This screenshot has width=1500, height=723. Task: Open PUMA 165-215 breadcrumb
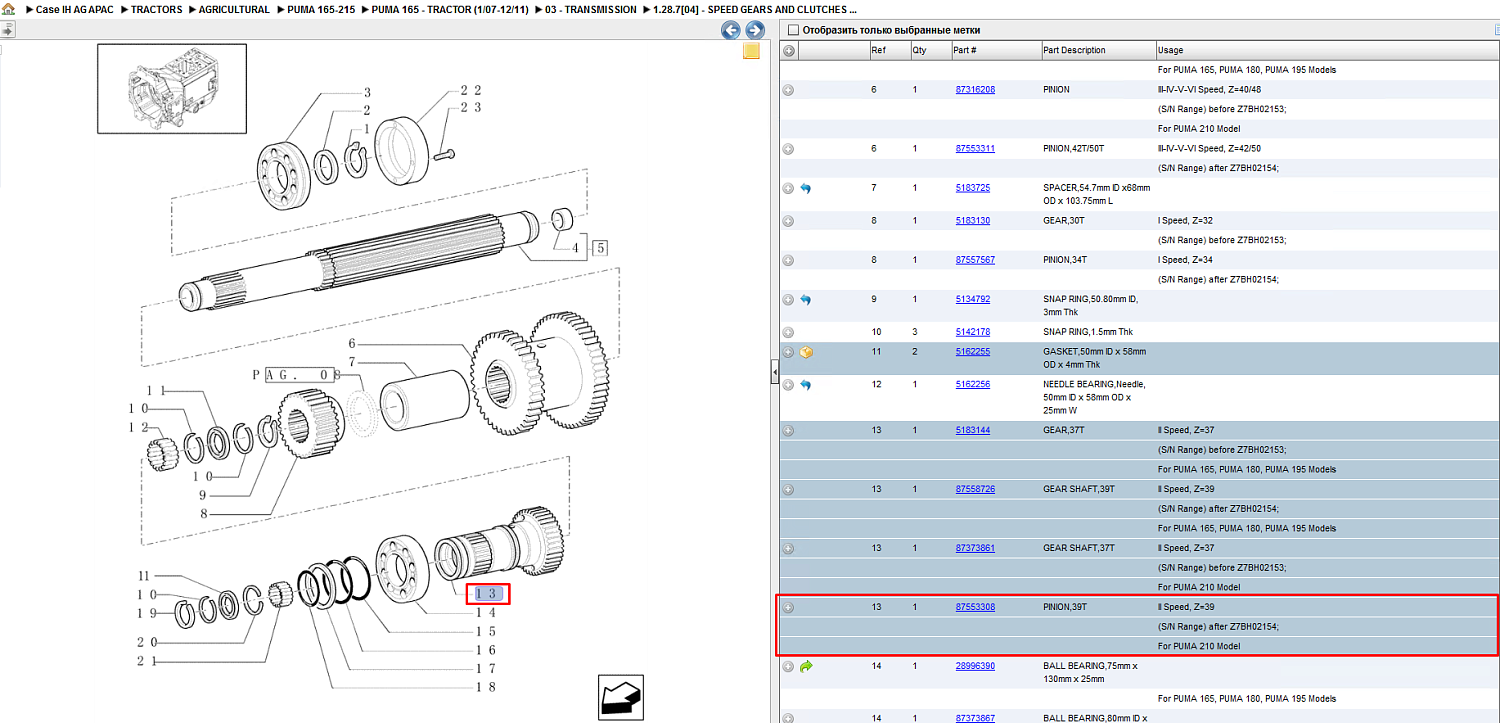(320, 9)
